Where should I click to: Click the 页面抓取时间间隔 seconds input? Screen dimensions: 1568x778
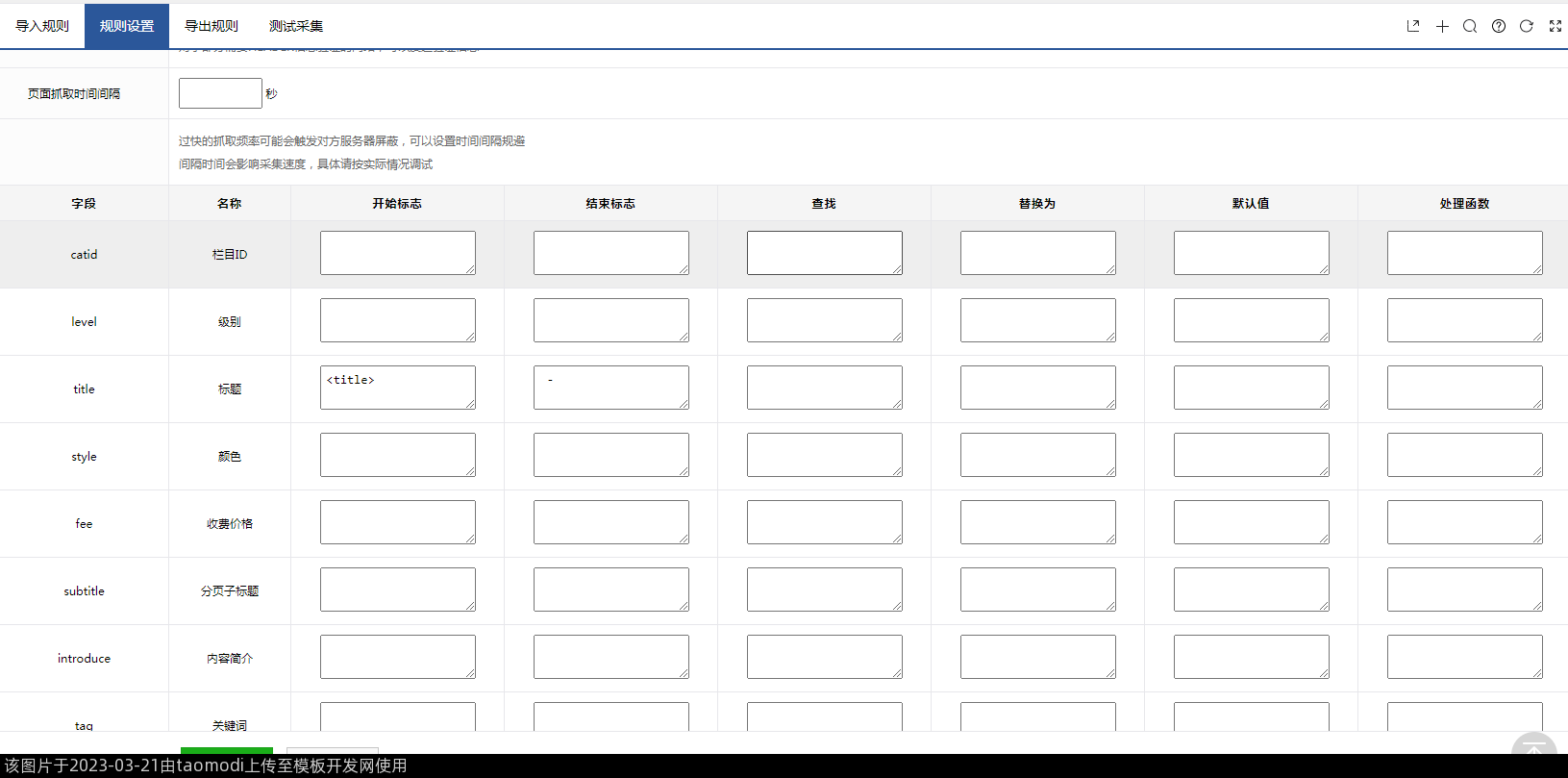point(220,93)
